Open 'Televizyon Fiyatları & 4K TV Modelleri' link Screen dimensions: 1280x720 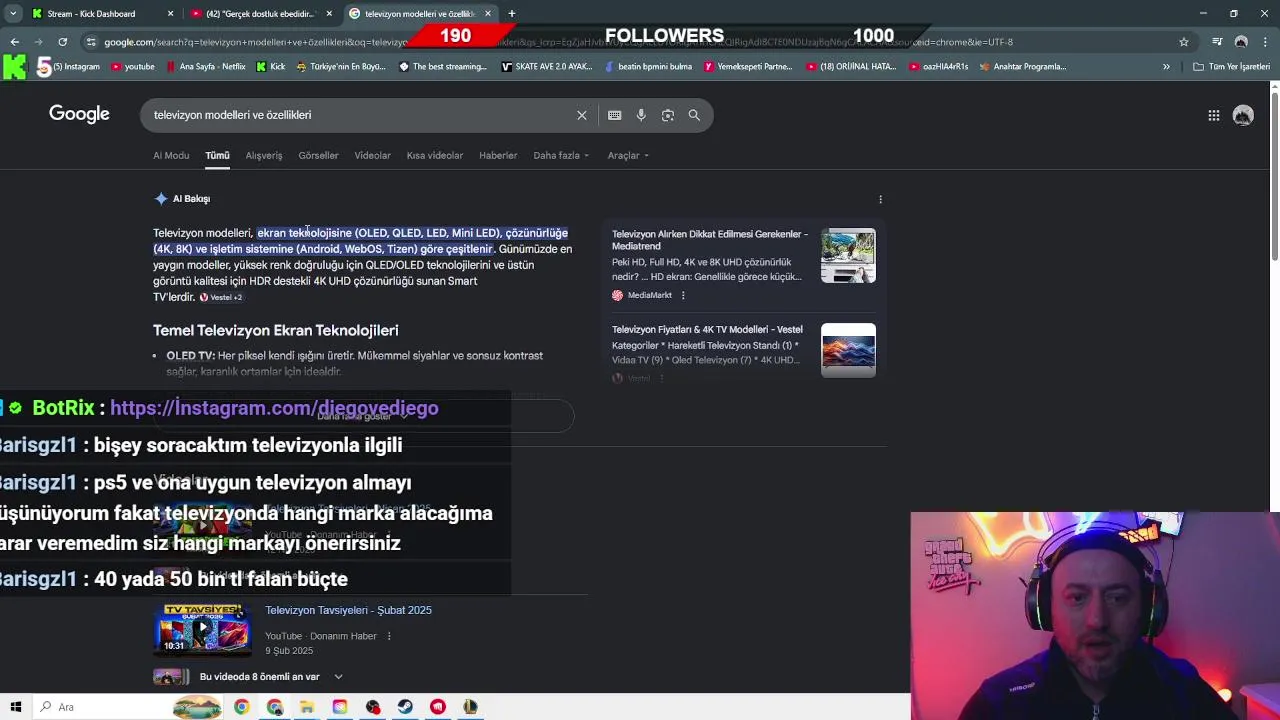707,329
